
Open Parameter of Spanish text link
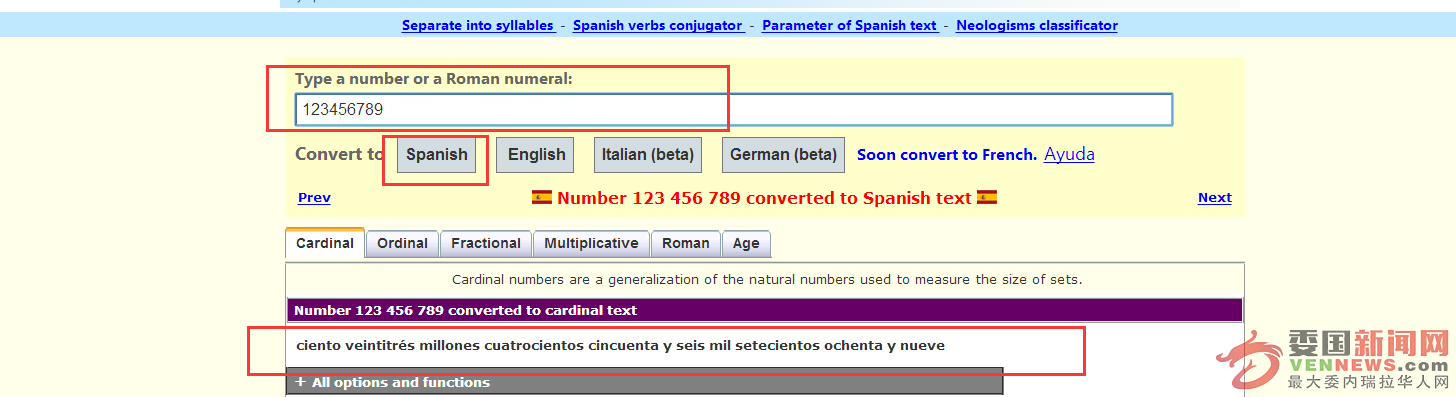pos(850,25)
